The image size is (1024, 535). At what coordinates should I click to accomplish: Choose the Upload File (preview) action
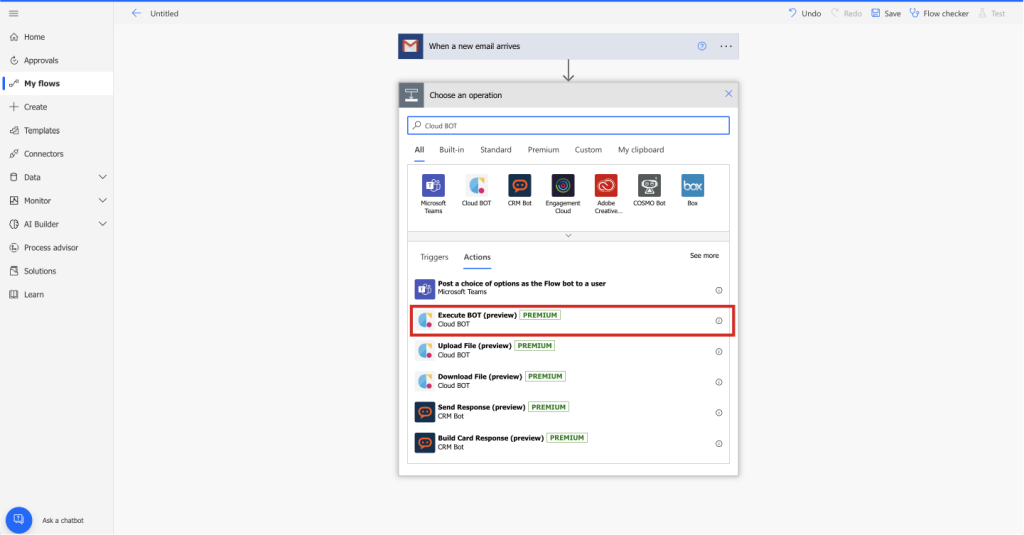point(568,351)
